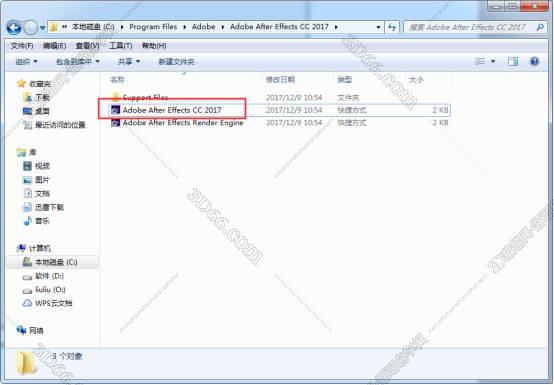
Task: Sort by the 类型 column header
Action: 344,79
